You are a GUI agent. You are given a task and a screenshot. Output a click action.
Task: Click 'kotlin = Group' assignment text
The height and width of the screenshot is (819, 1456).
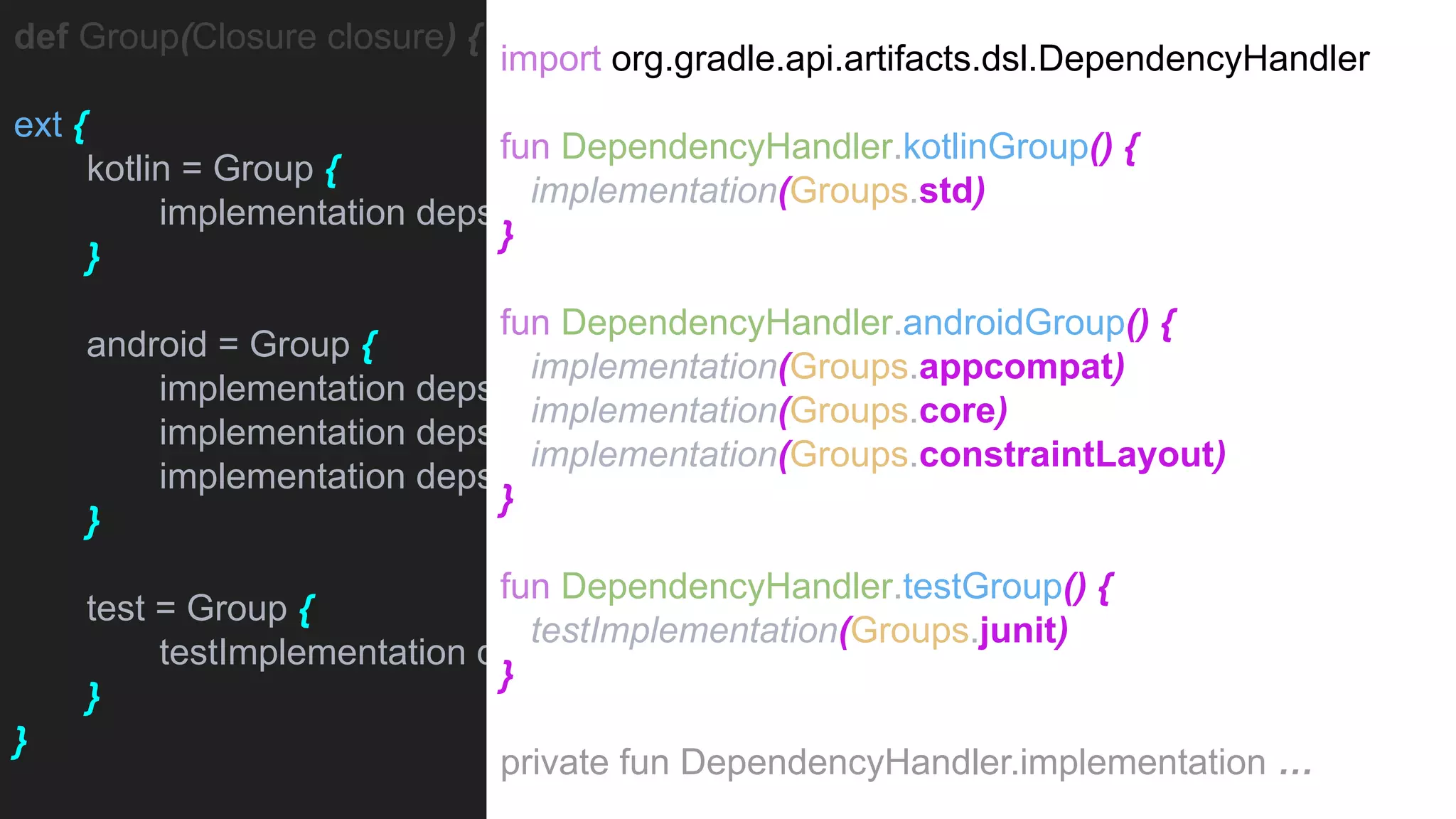coord(199,169)
